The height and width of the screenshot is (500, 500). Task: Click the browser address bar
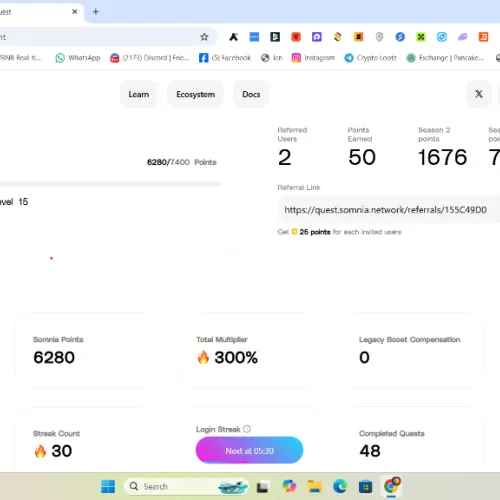point(108,37)
